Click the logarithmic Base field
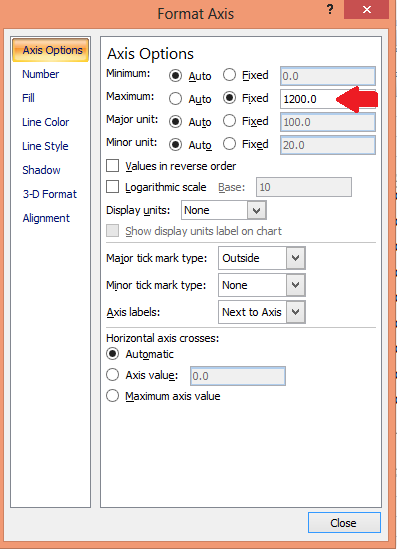397x549 pixels. [304, 187]
